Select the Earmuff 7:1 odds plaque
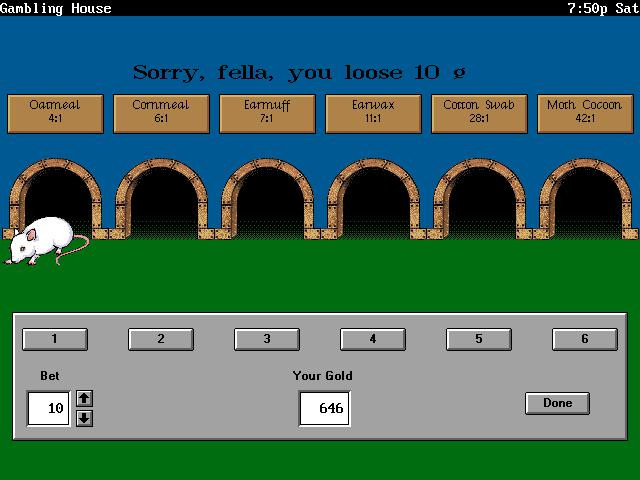The width and height of the screenshot is (640, 480). click(x=267, y=114)
